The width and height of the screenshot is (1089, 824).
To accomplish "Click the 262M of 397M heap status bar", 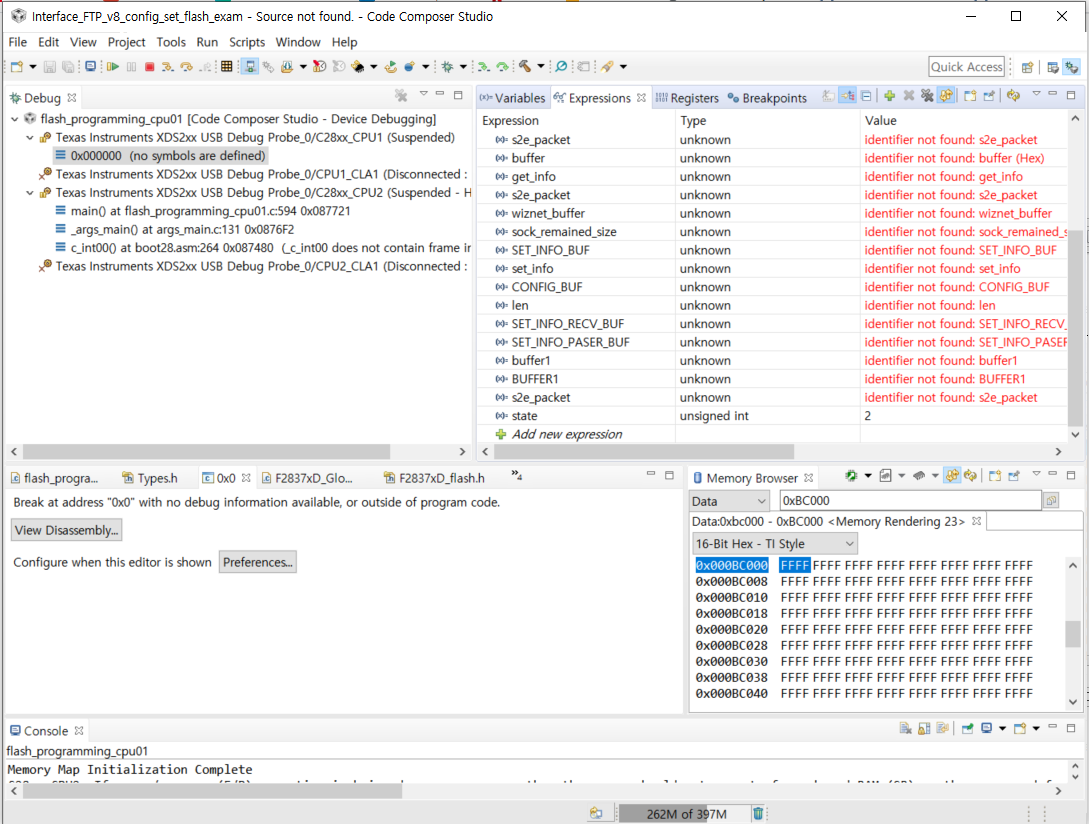I will (684, 814).
